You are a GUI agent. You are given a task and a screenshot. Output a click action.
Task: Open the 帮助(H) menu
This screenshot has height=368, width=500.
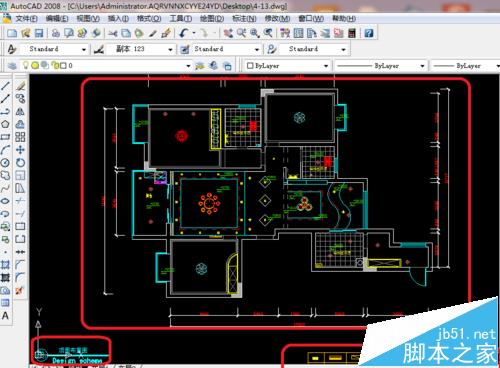point(344,18)
